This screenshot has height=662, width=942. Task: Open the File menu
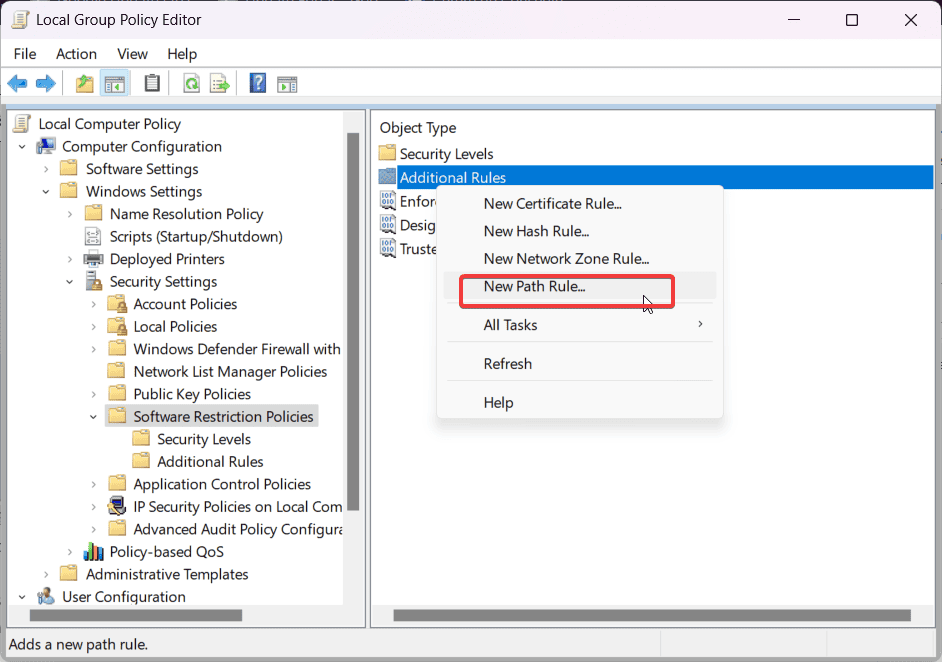25,54
